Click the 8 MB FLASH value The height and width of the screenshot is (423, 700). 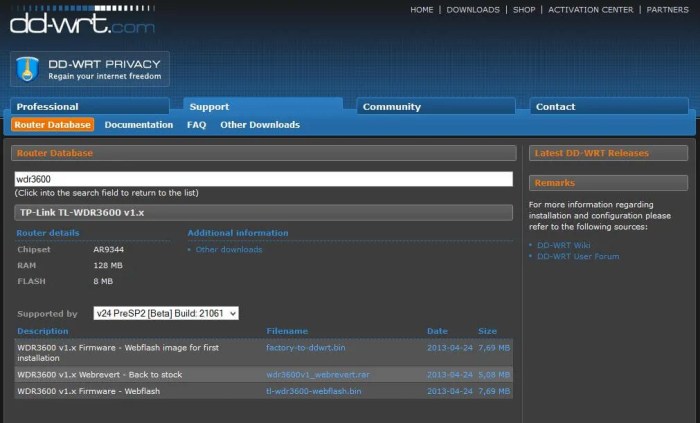(103, 282)
